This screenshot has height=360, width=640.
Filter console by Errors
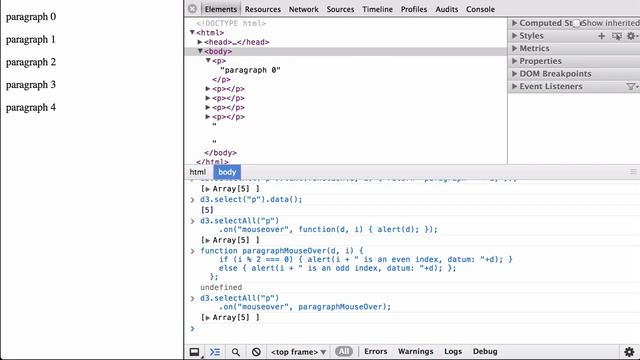[375, 351]
